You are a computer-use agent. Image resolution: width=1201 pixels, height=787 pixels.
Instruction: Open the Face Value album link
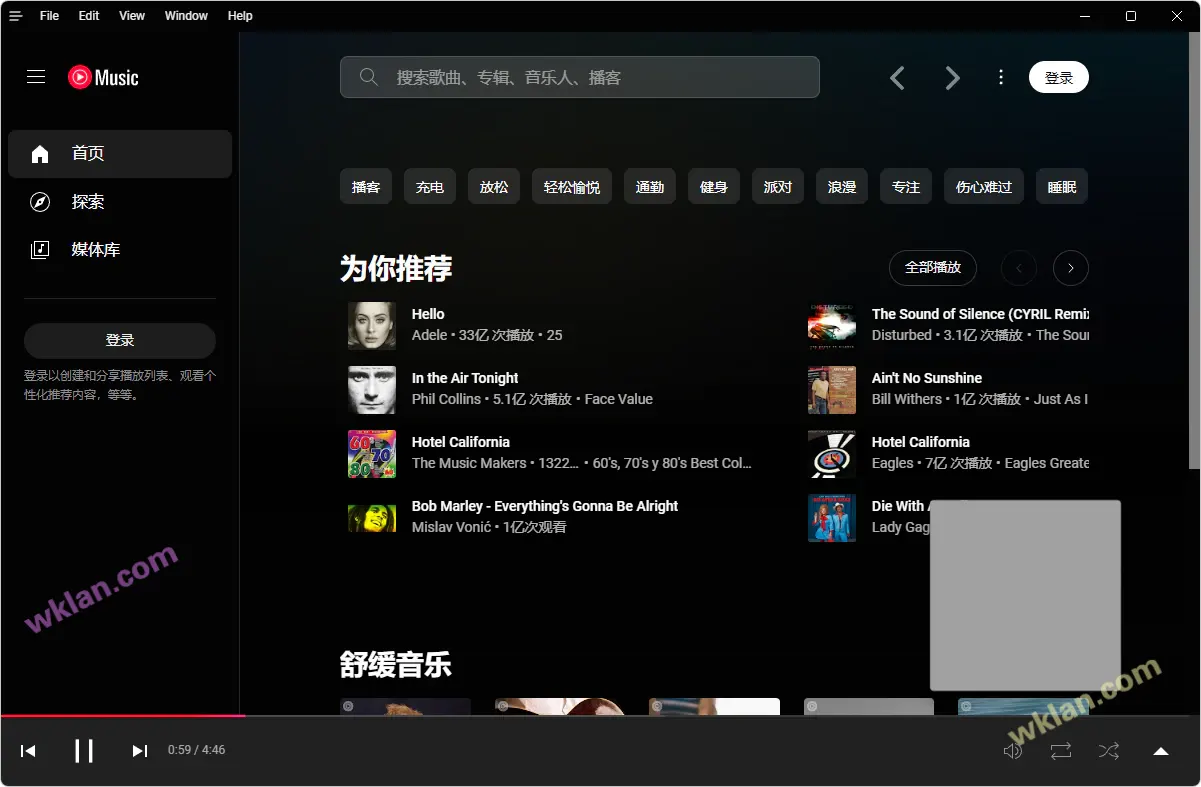(x=619, y=399)
